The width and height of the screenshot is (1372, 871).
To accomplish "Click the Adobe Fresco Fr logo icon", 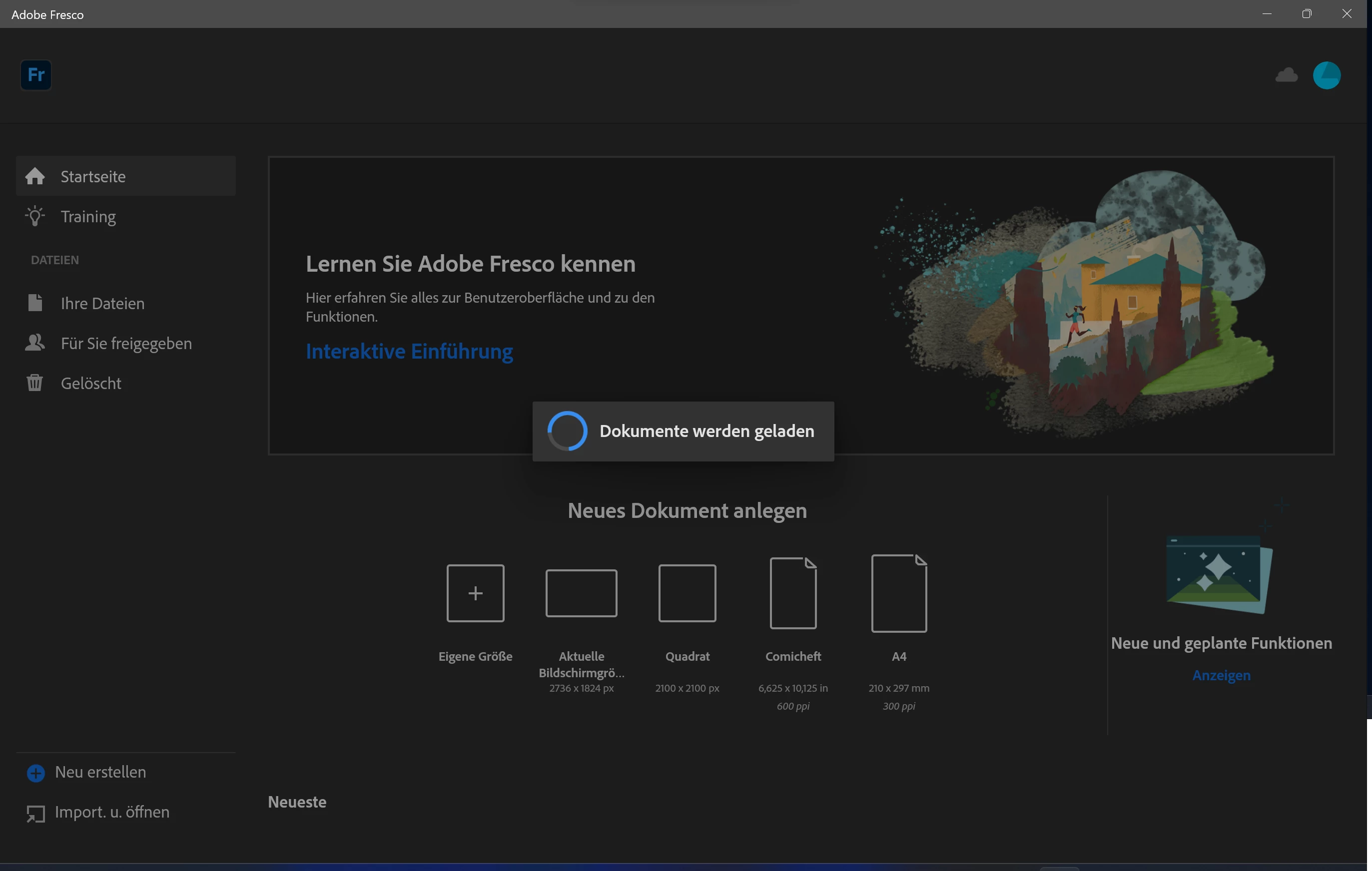I will click(x=36, y=74).
